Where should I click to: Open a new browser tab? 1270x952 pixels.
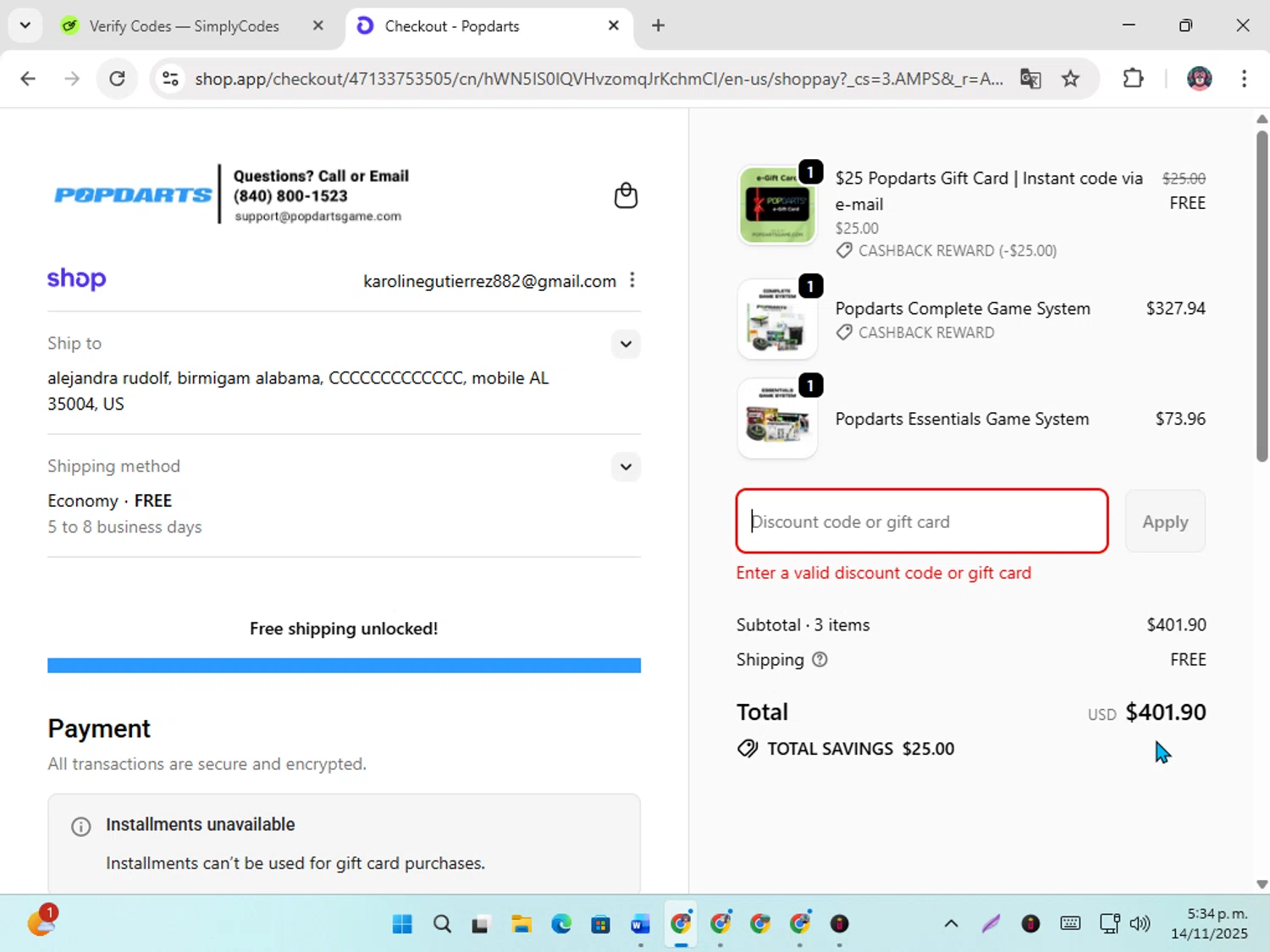click(658, 25)
